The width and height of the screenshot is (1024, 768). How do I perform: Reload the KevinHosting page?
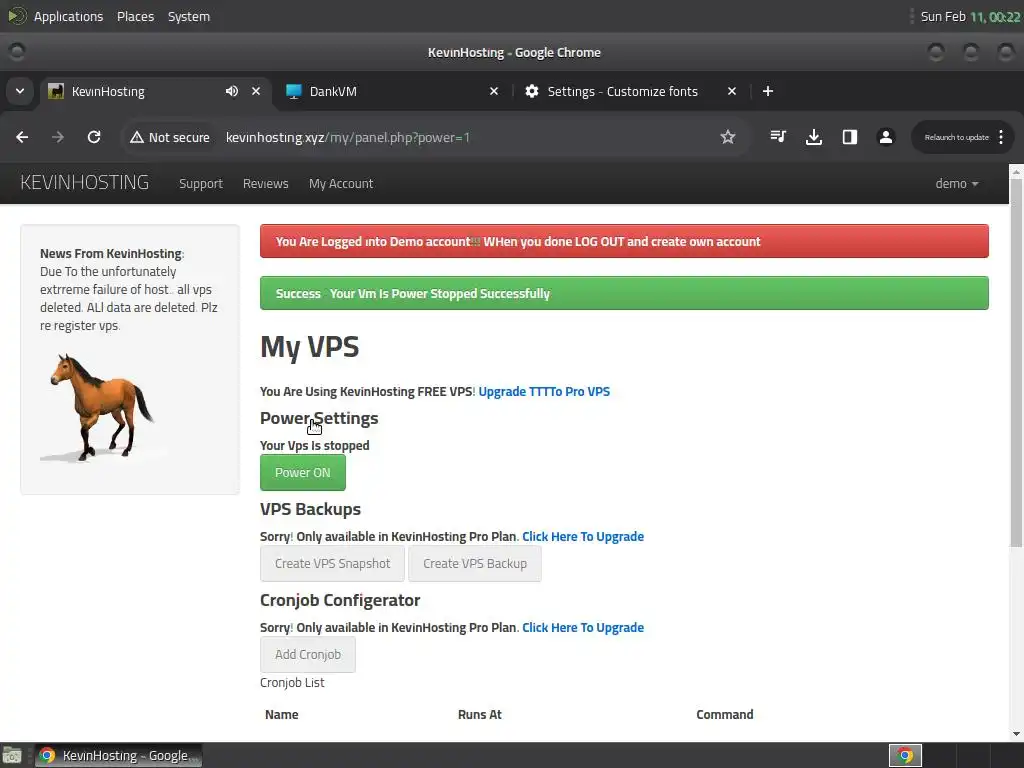tap(94, 137)
